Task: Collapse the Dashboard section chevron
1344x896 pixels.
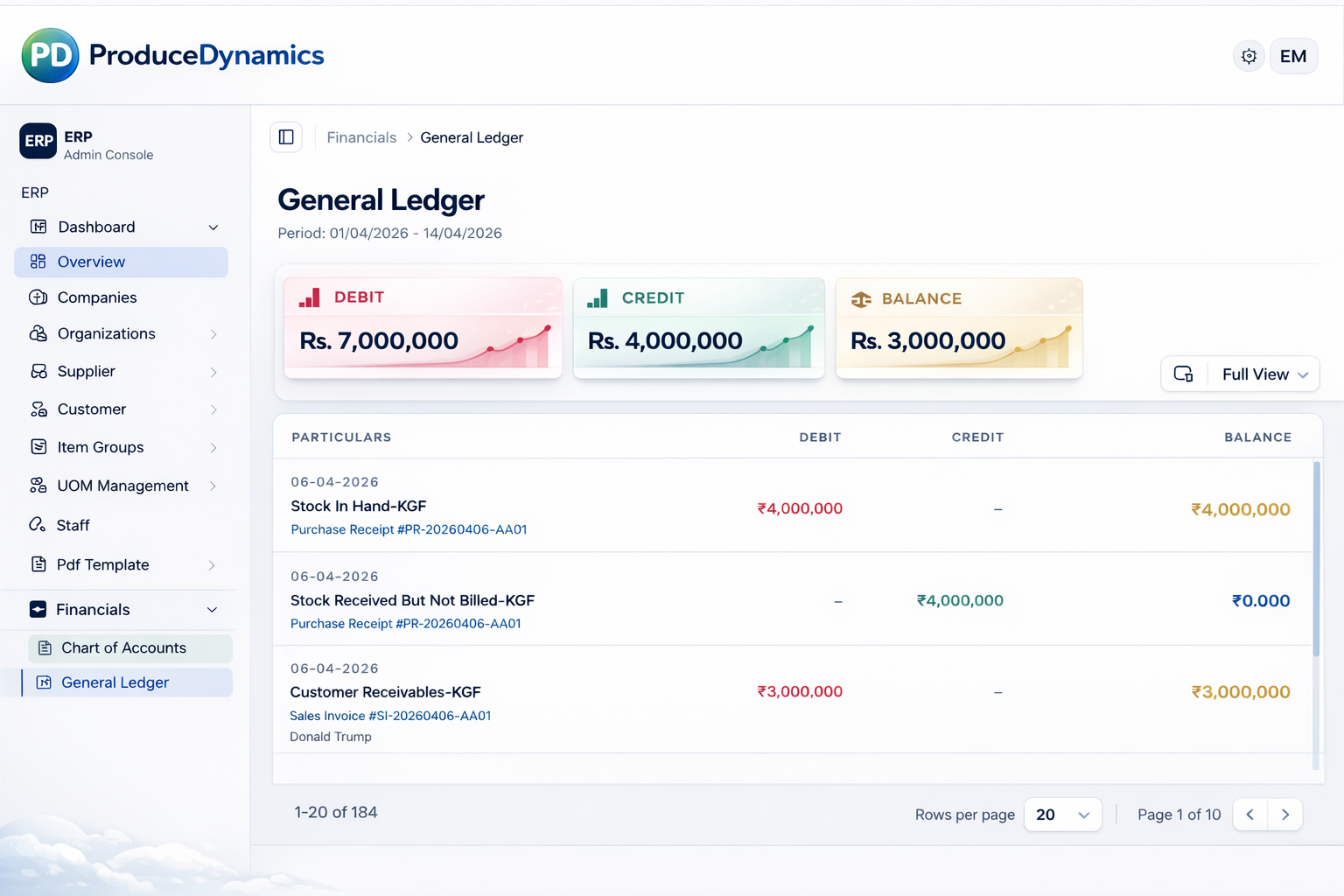Action: coord(213,227)
